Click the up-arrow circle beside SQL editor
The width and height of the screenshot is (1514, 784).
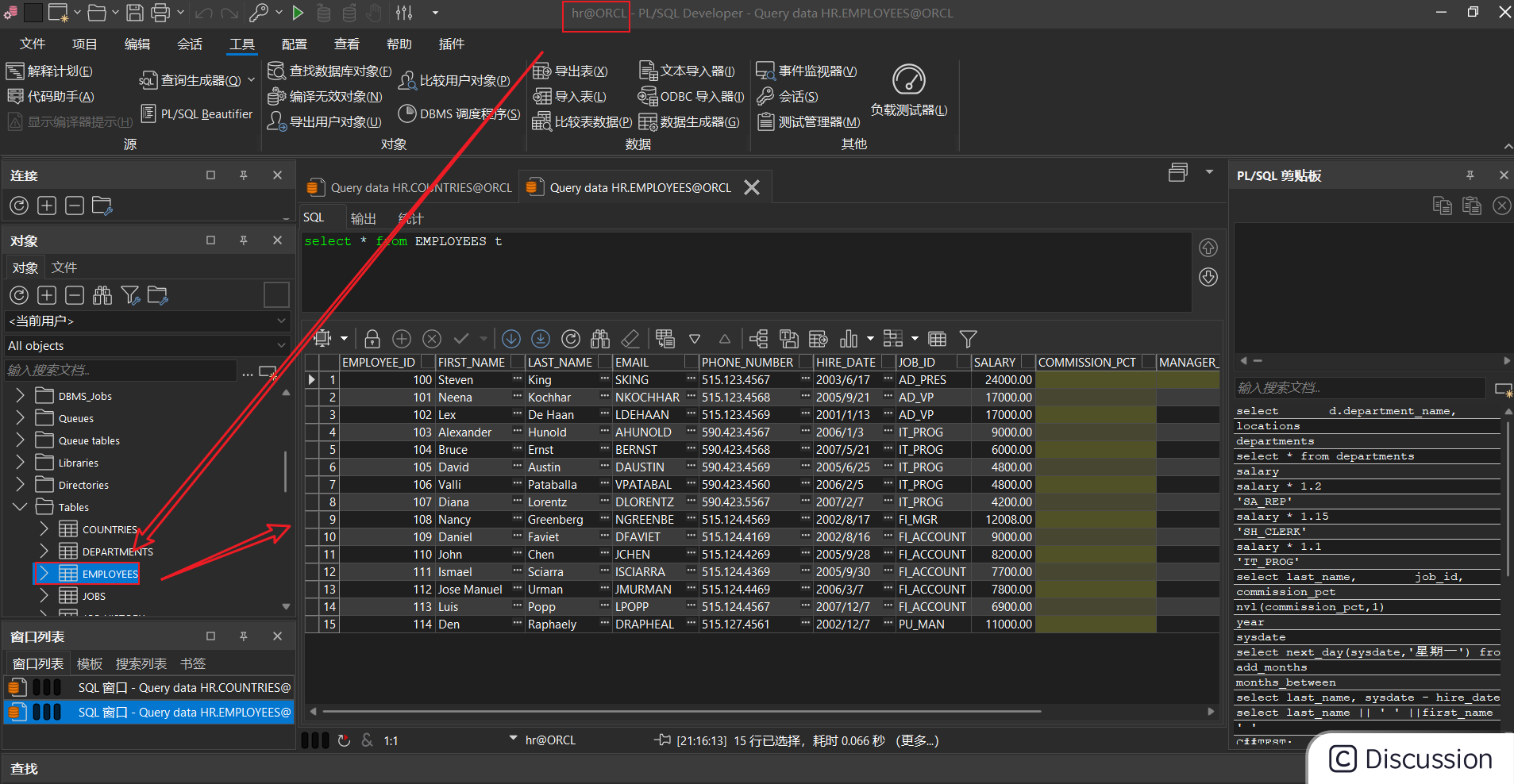(1208, 248)
